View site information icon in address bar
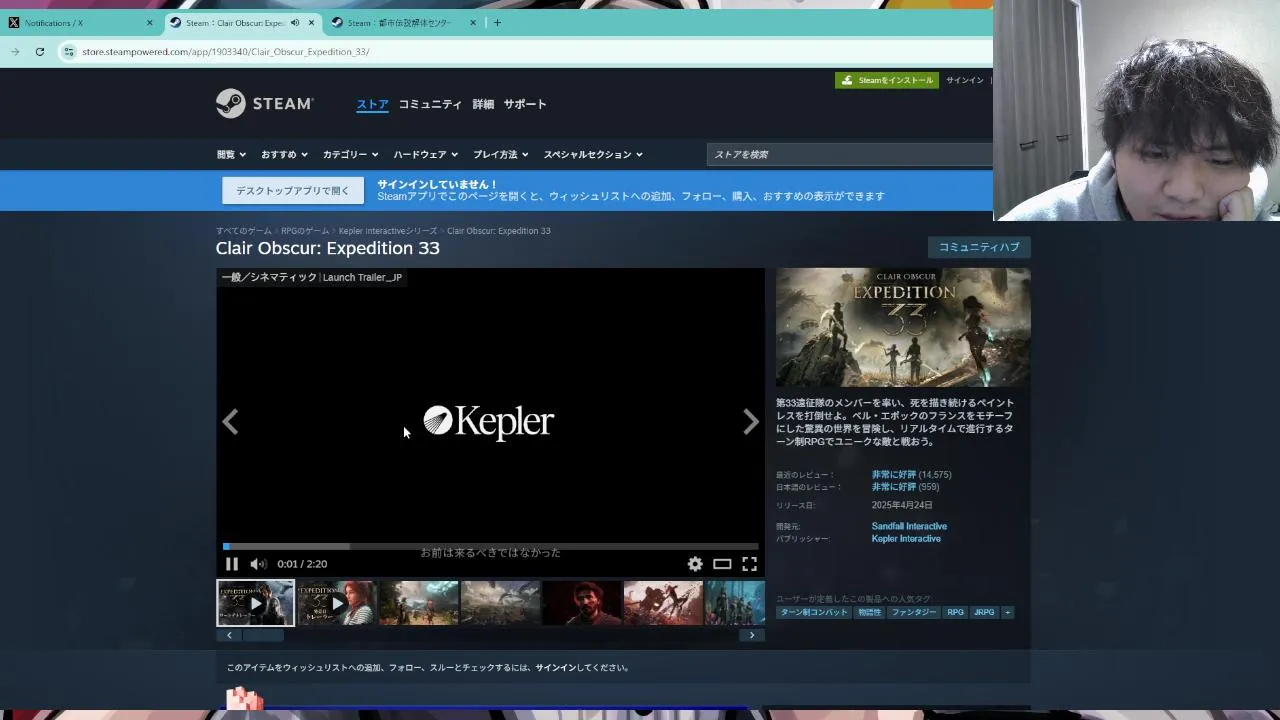 (x=68, y=52)
